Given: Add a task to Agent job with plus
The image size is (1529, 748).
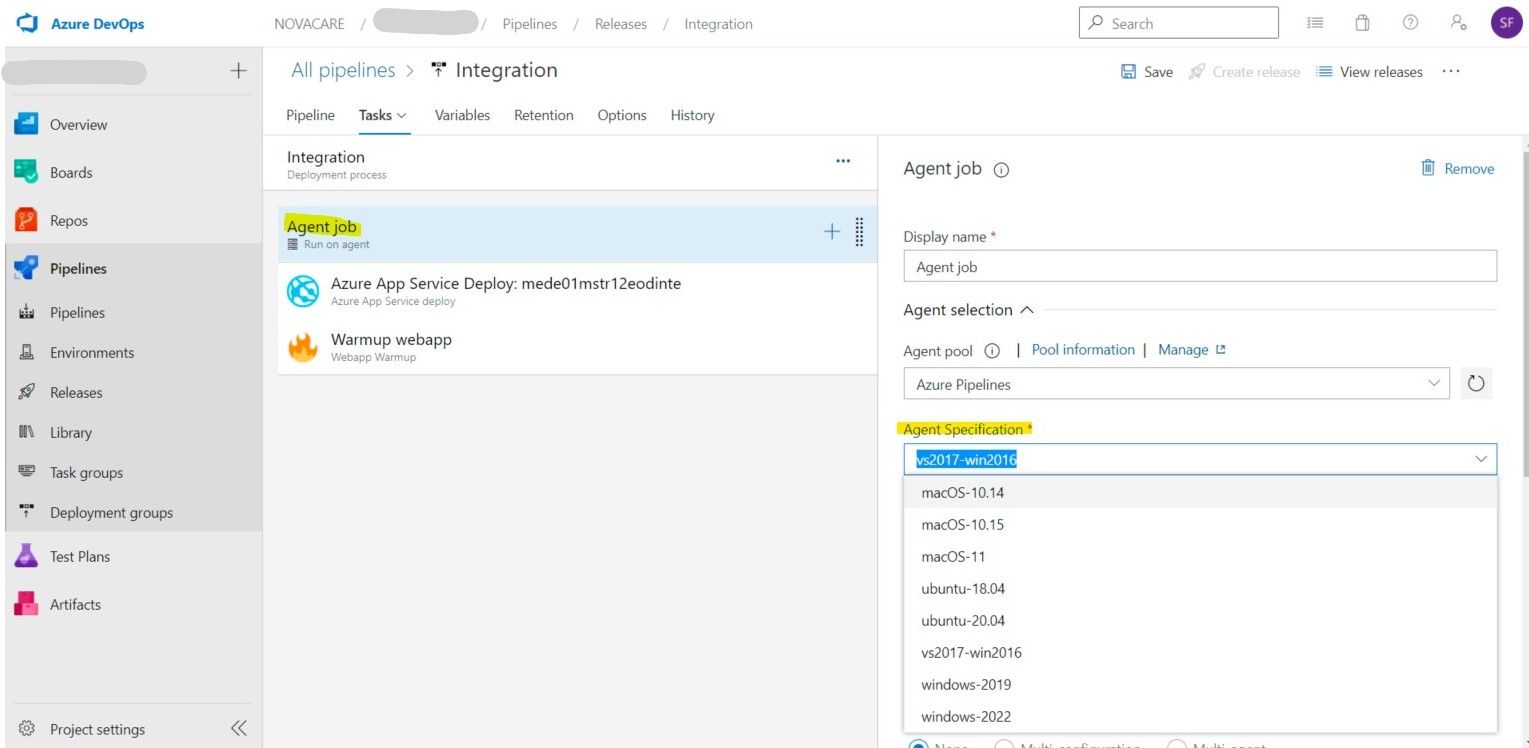Looking at the screenshot, I should [831, 232].
